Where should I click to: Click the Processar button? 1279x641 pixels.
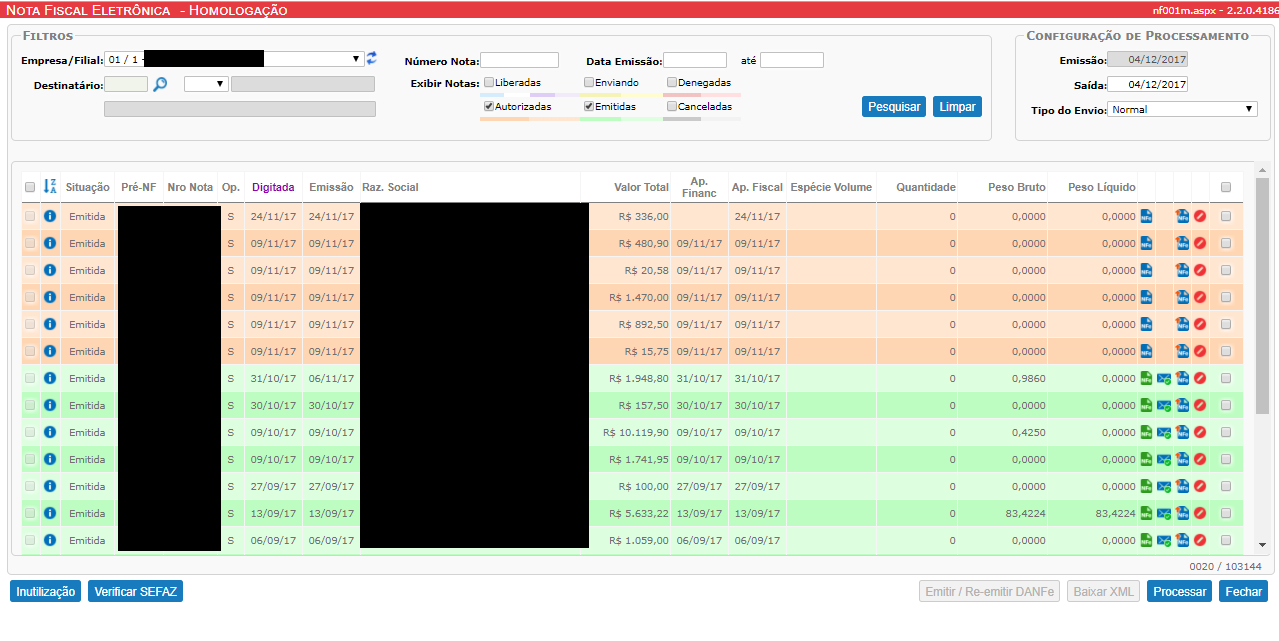[x=1180, y=591]
